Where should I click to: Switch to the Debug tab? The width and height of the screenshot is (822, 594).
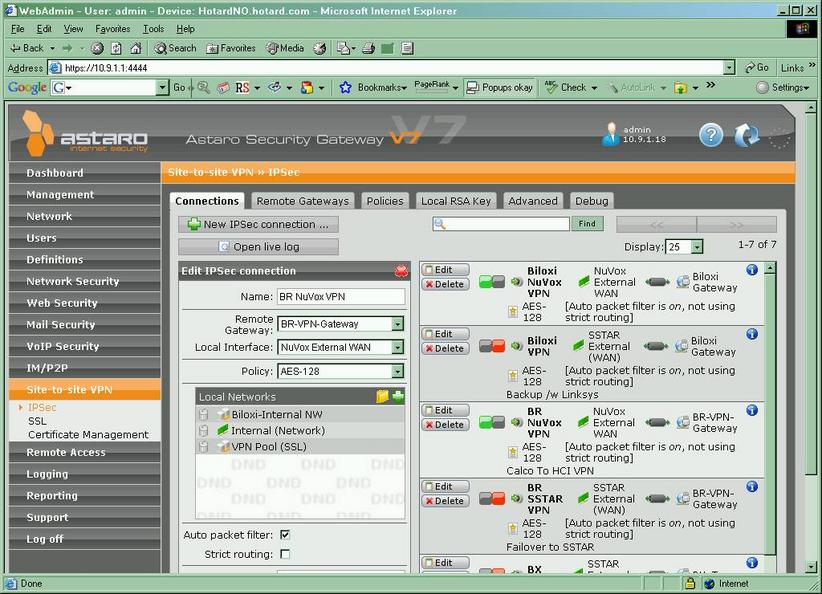pos(591,201)
